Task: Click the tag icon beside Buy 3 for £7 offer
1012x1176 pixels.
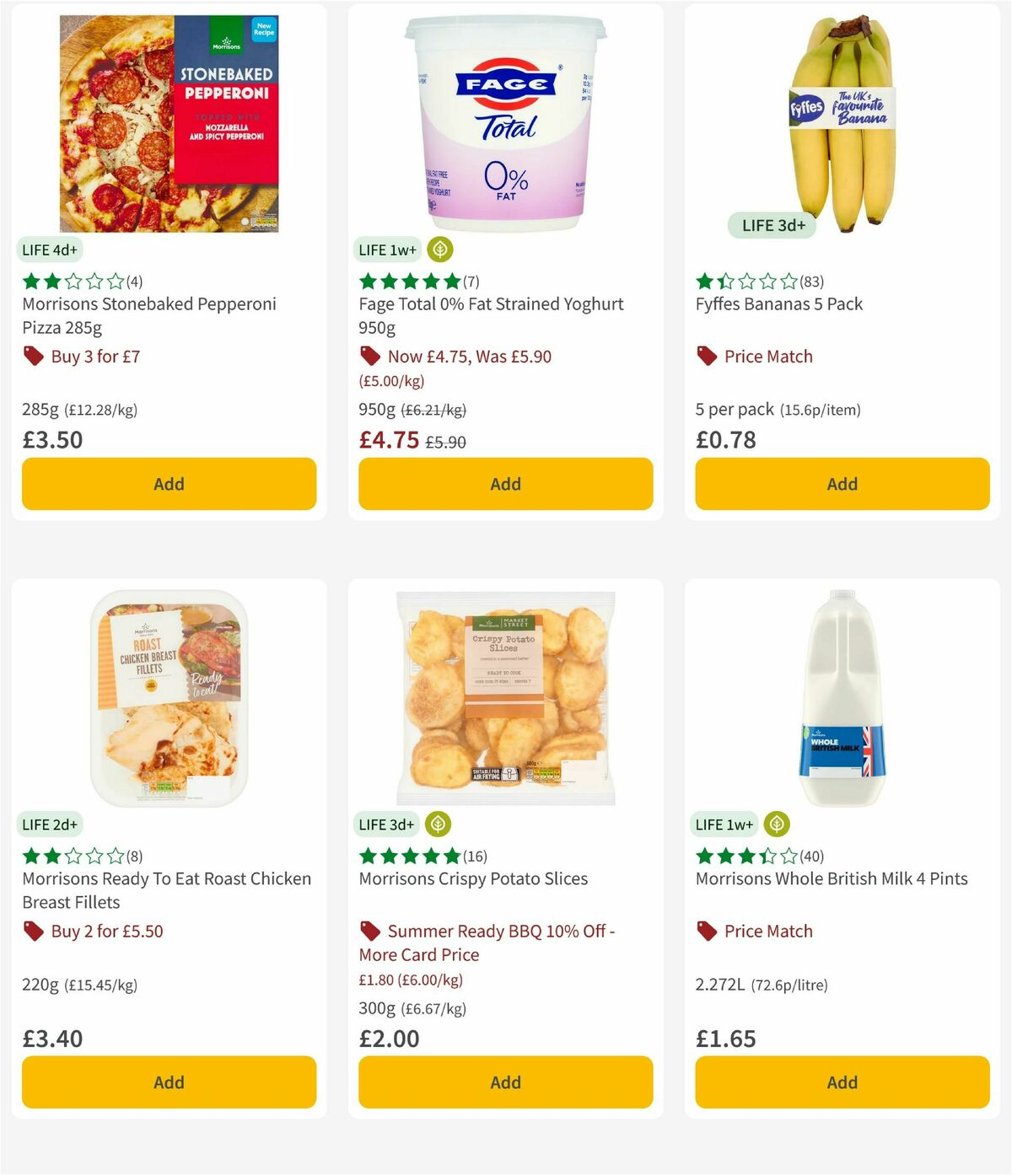Action: [34, 356]
